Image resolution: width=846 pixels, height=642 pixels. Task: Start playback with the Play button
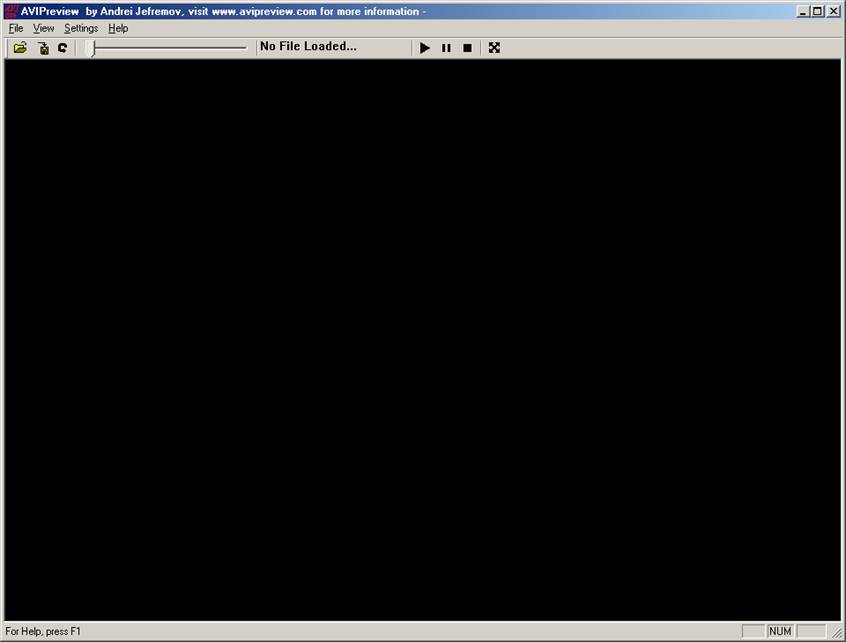point(425,47)
